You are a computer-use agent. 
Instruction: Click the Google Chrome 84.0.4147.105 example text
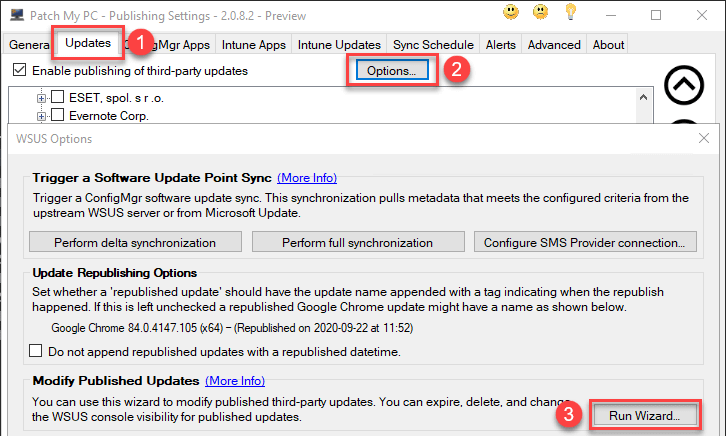coord(232,328)
